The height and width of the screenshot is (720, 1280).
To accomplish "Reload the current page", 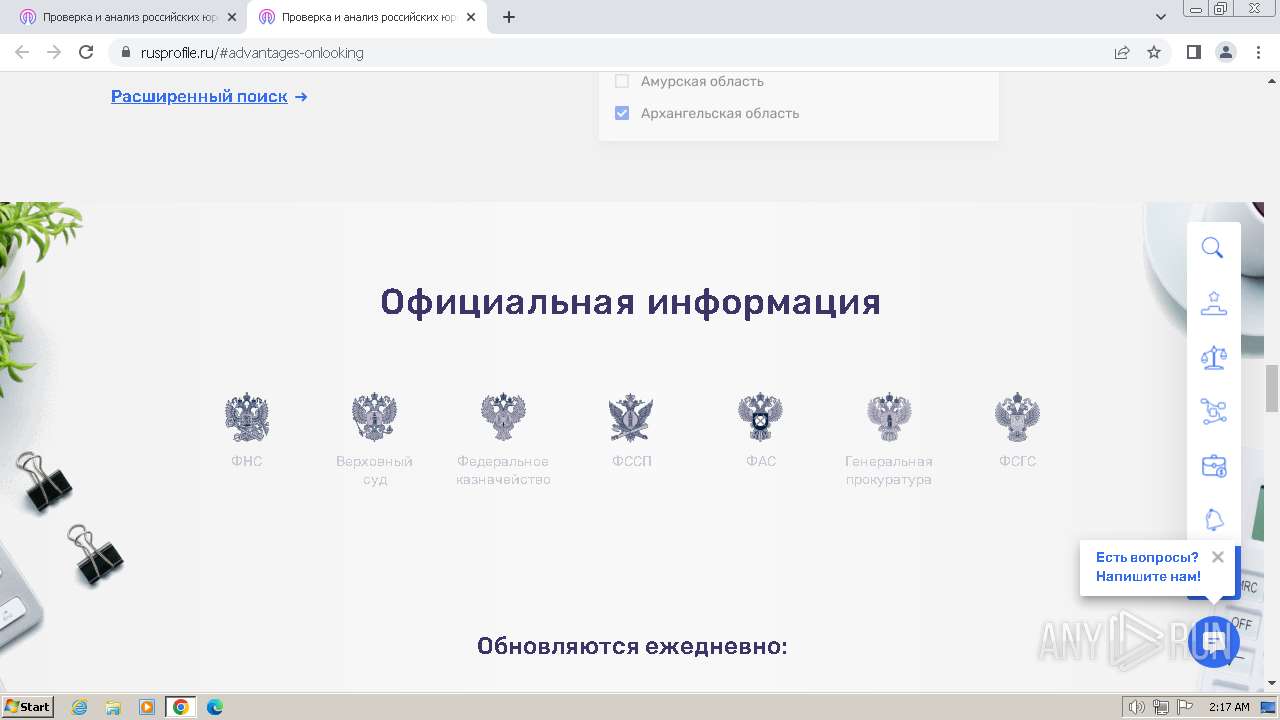I will (x=86, y=52).
